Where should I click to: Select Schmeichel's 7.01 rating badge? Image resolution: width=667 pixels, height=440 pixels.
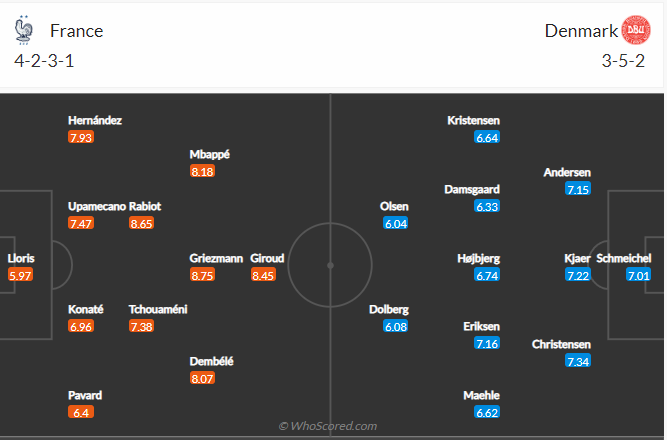[x=638, y=275]
